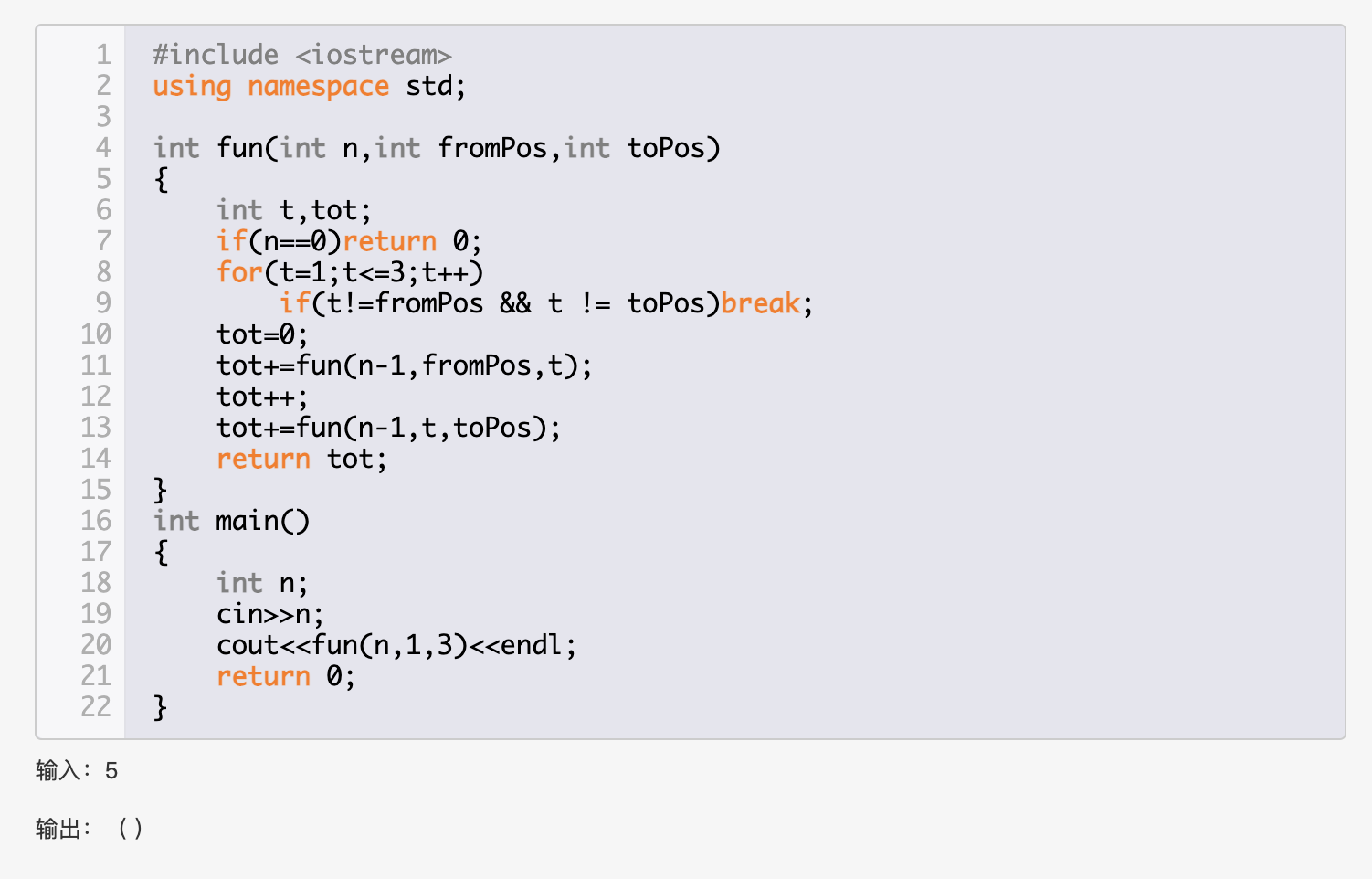The image size is (1372, 879).
Task: Click 'tot+=fun(n-1,fromPos,t);' line
Action: (405, 365)
